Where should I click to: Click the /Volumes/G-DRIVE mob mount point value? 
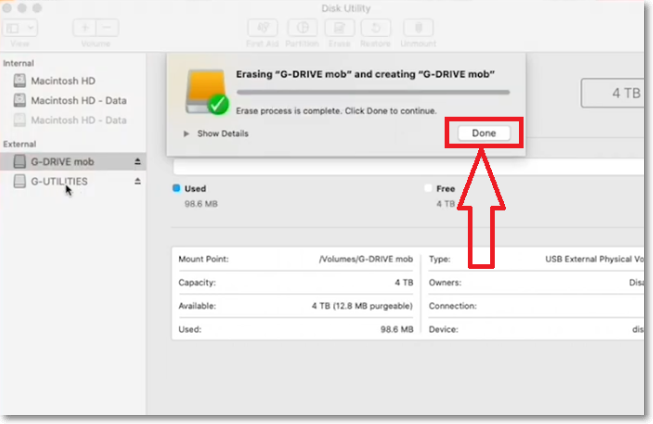[366, 259]
